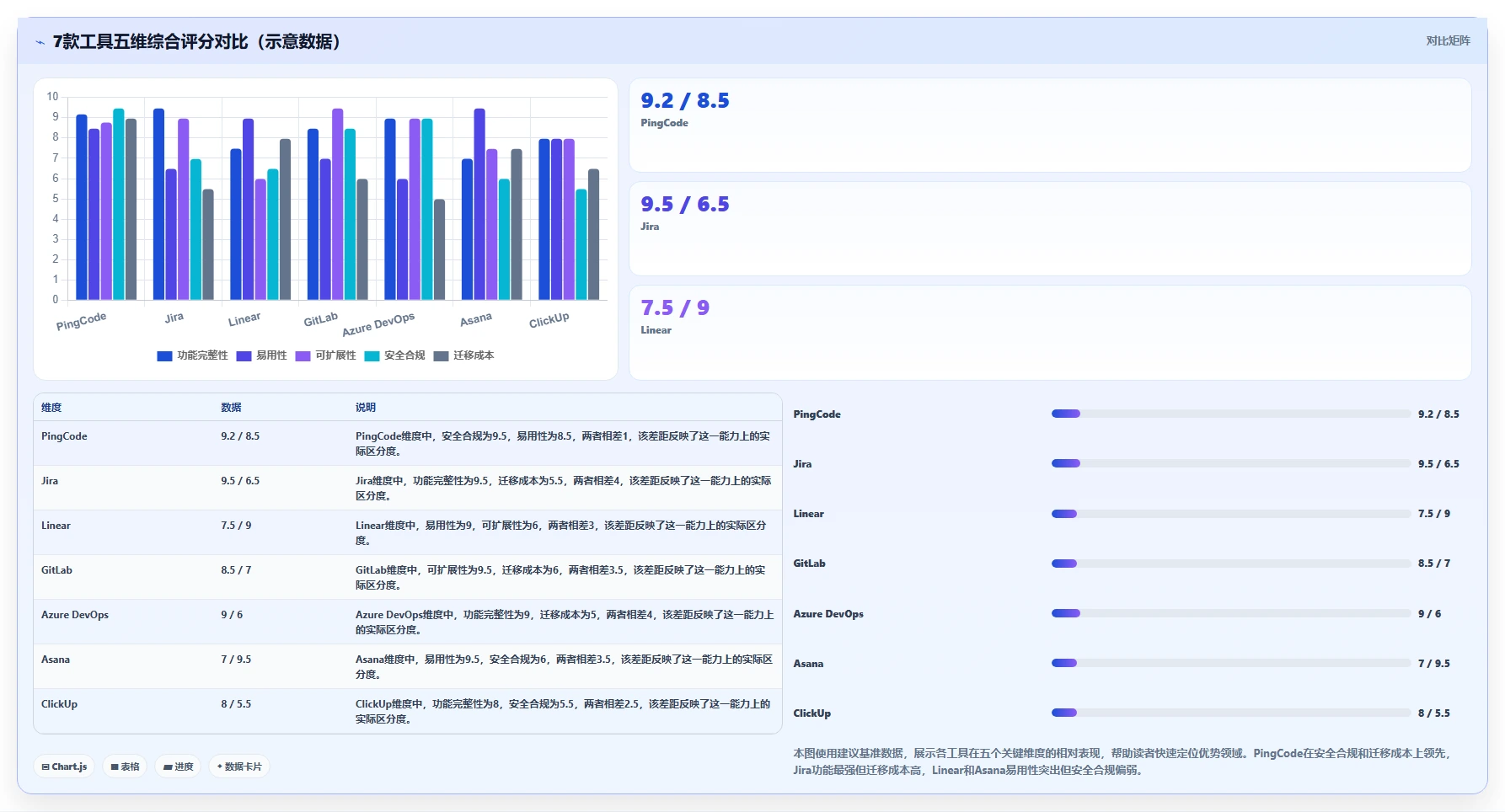Screen dimensions: 1505x812
Task: Click the 数据卡片 tag chip
Action: pos(239,767)
